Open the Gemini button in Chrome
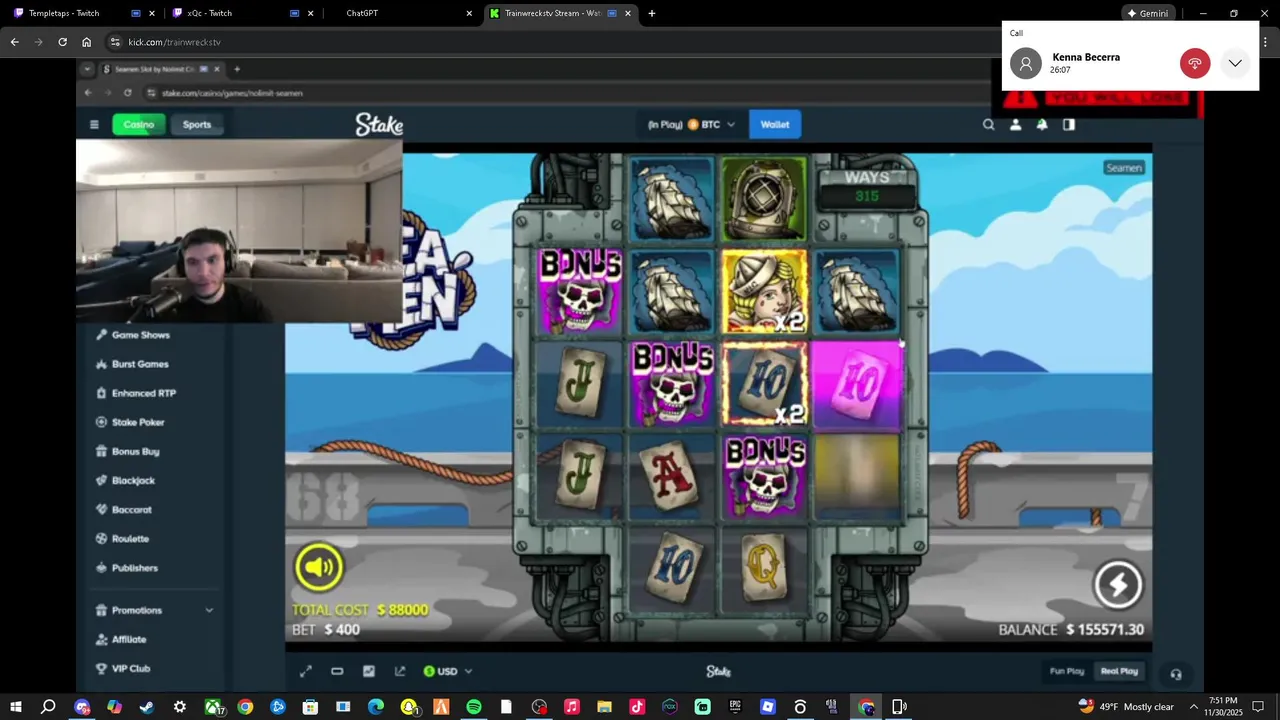This screenshot has width=1280, height=720. coord(1147,13)
